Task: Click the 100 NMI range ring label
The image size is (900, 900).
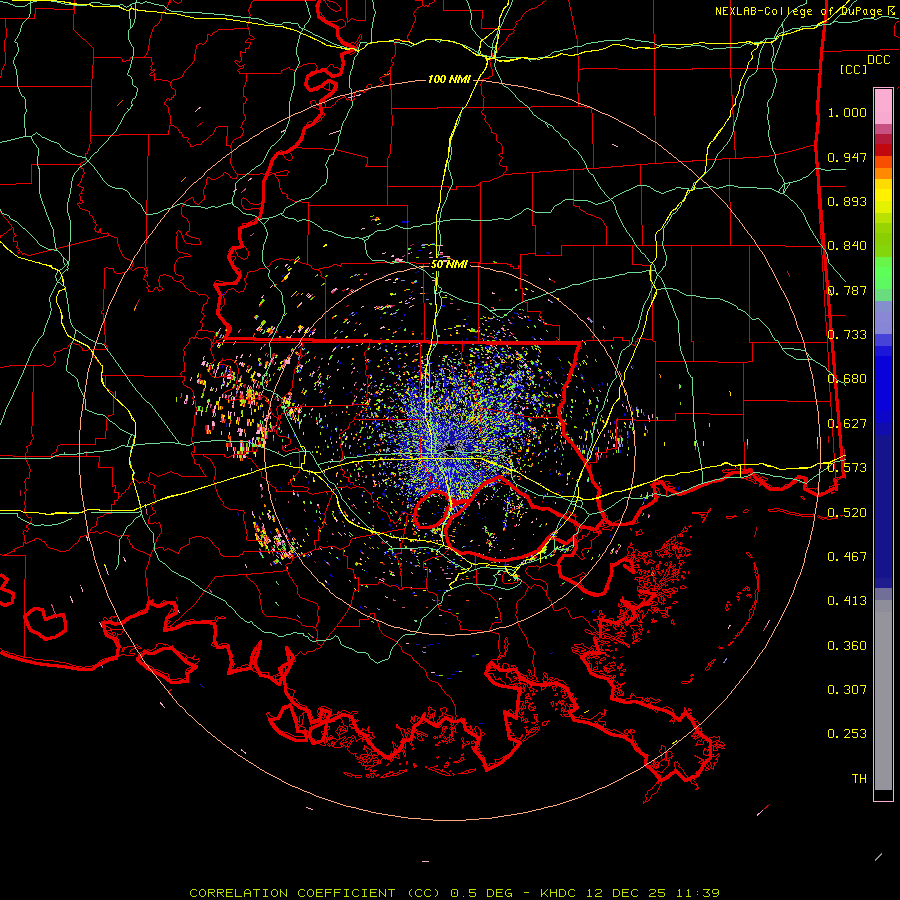Action: click(449, 79)
